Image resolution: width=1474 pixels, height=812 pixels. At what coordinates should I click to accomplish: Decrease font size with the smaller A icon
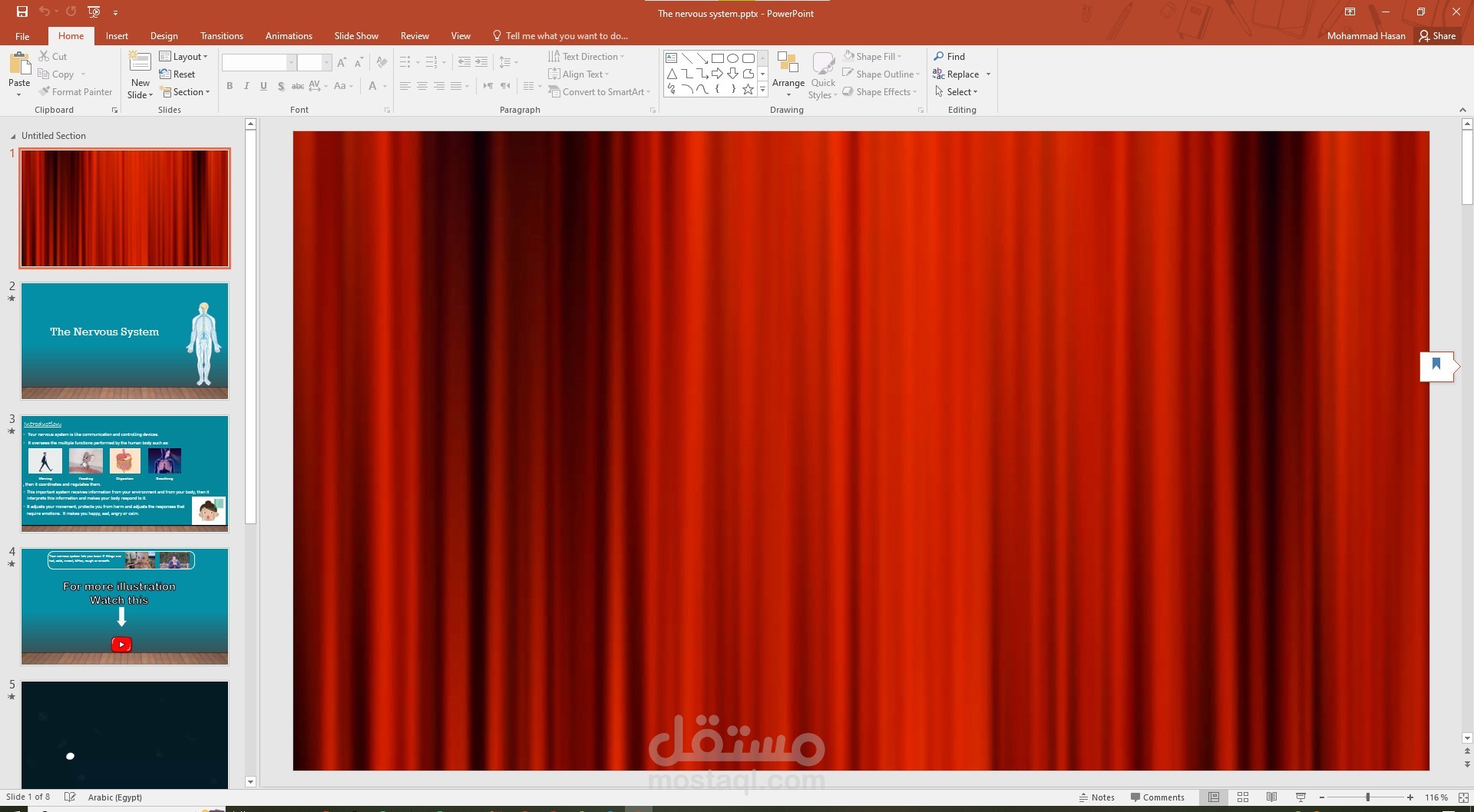pyautogui.click(x=359, y=62)
